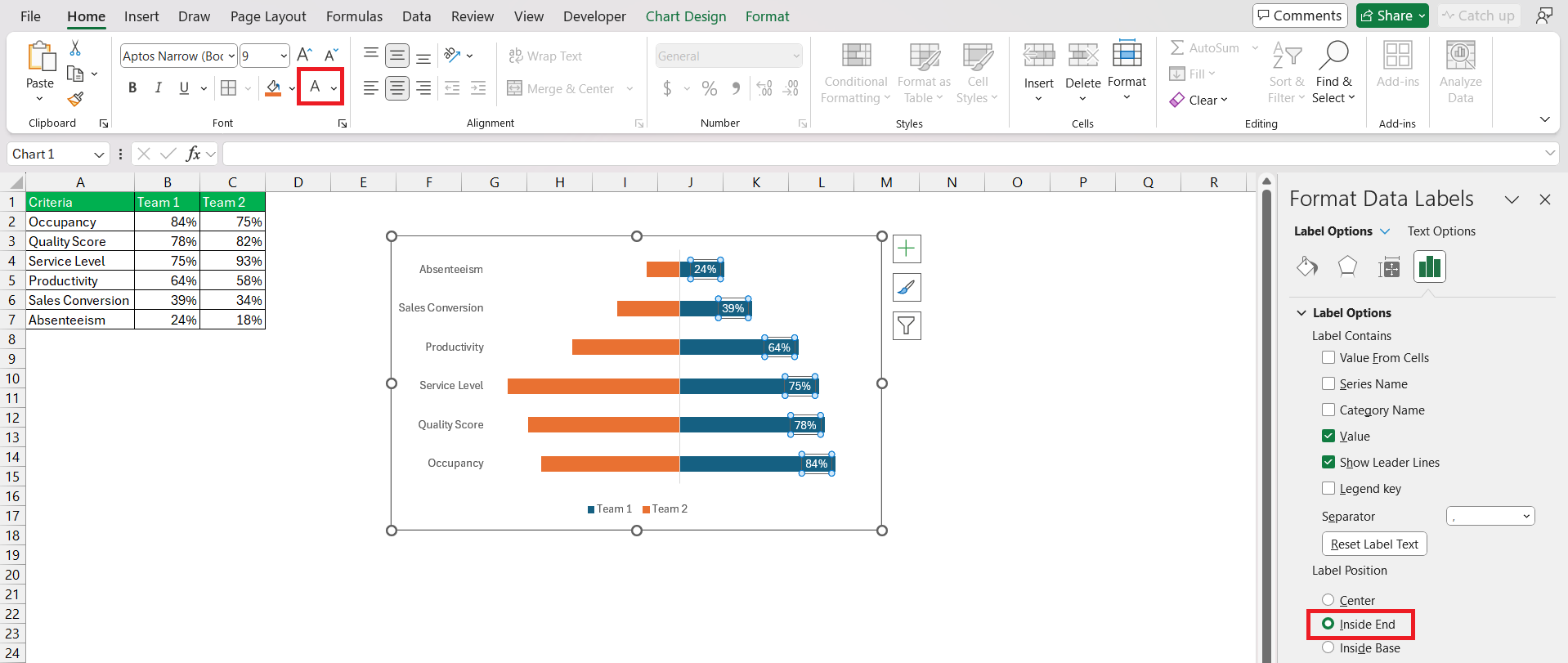Click the Borders icon
1568x663 pixels.
coord(229,88)
